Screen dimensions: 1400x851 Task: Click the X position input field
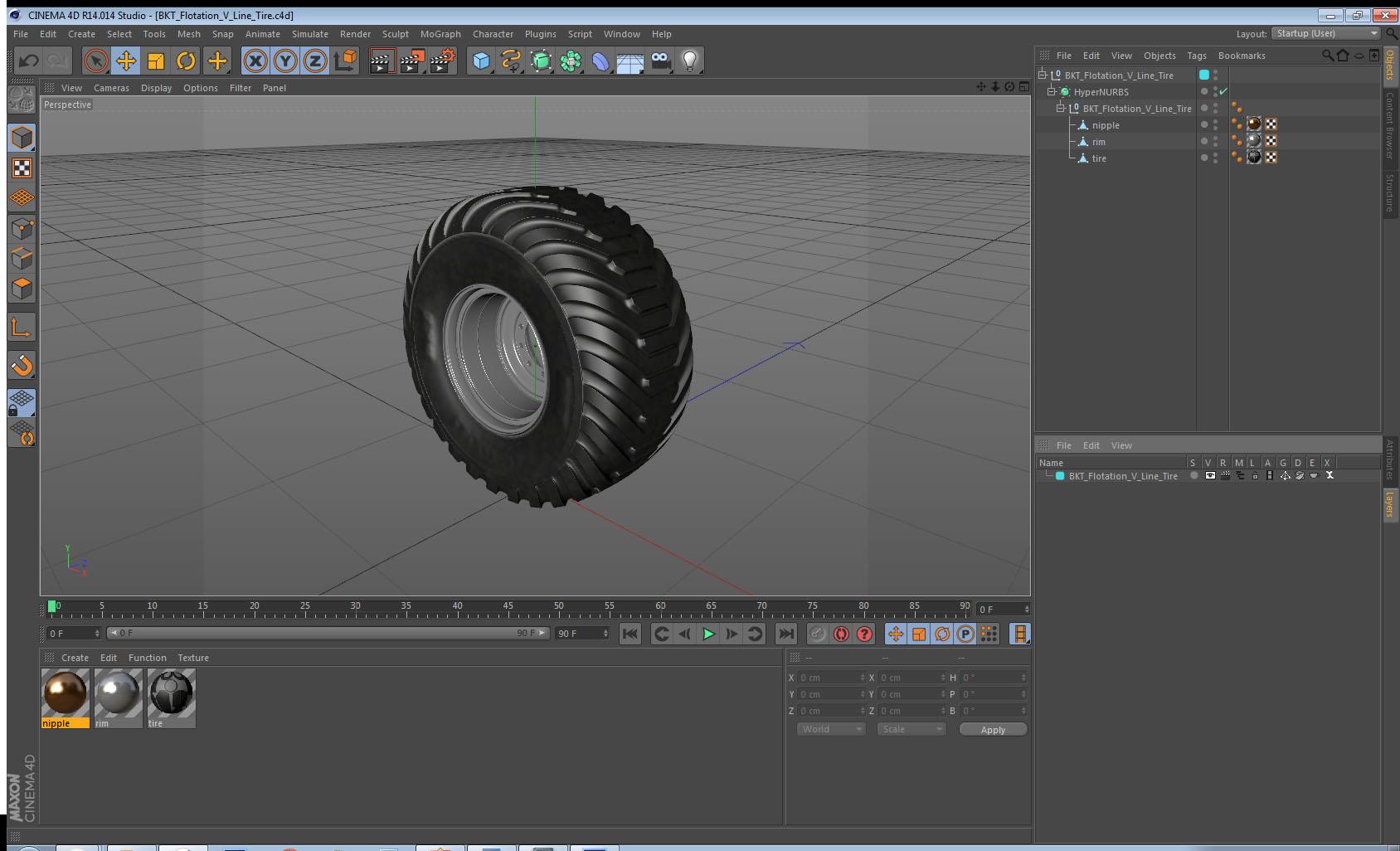(832, 678)
